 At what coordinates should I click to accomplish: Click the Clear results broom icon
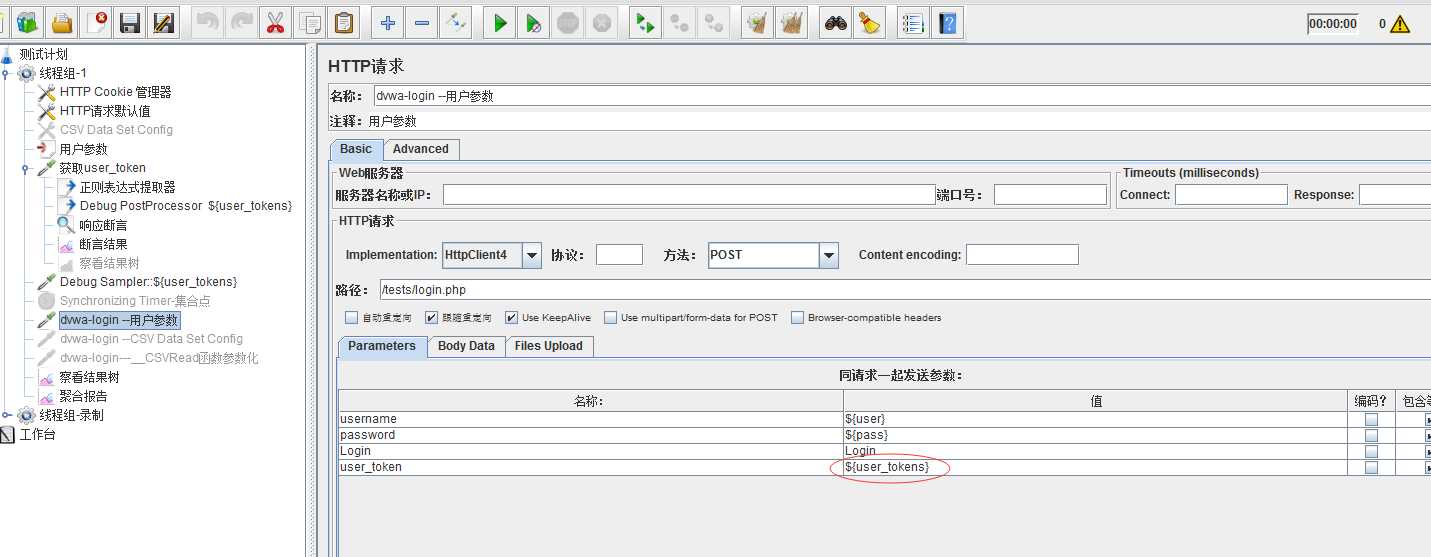click(758, 22)
